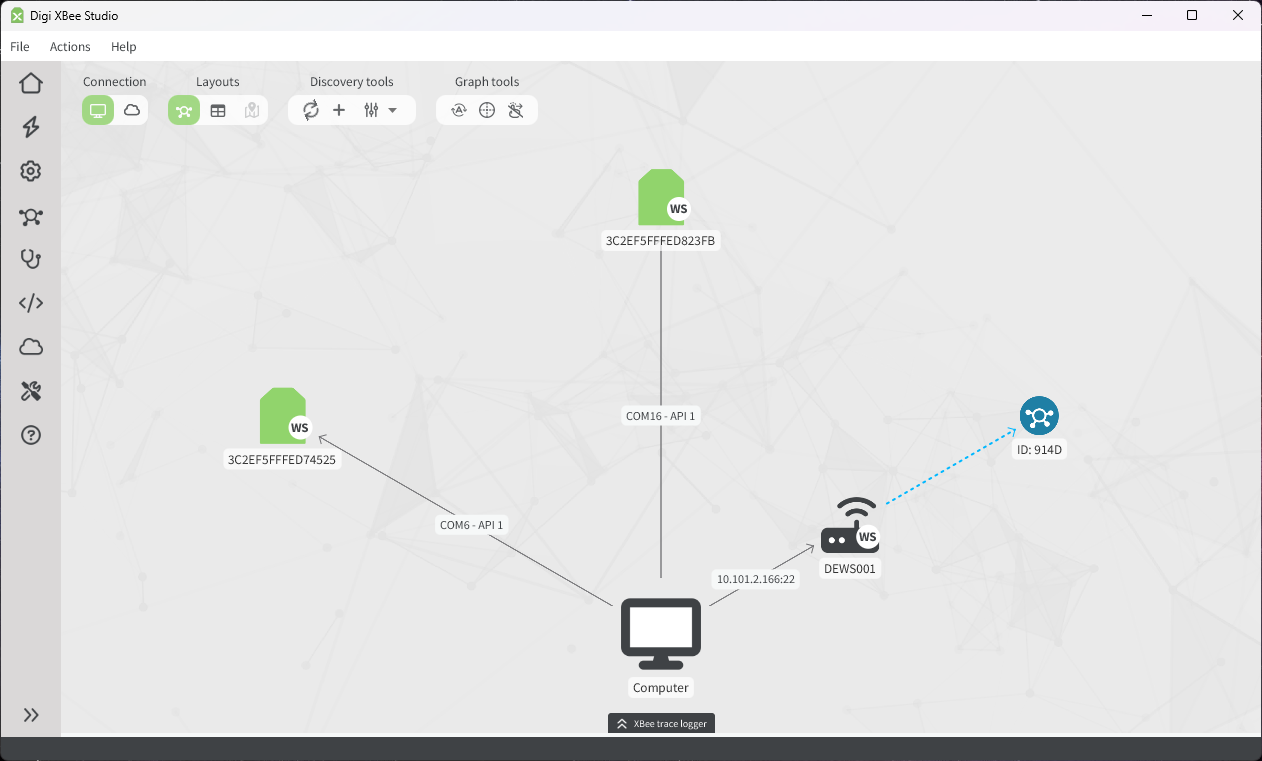This screenshot has width=1262, height=761.
Task: Click the crosshair center graph tool
Action: tap(487, 110)
